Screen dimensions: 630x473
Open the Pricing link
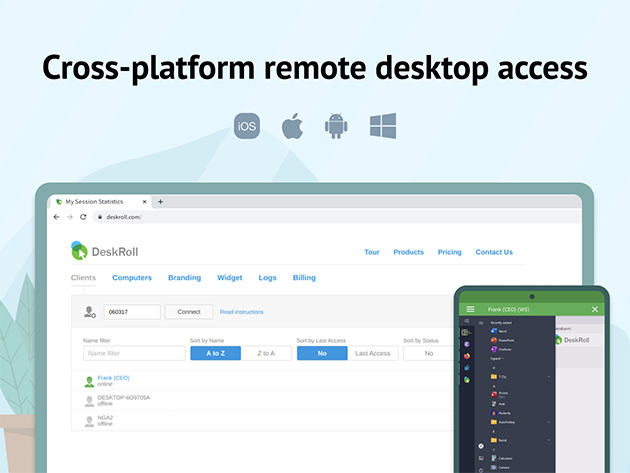pyautogui.click(x=450, y=252)
